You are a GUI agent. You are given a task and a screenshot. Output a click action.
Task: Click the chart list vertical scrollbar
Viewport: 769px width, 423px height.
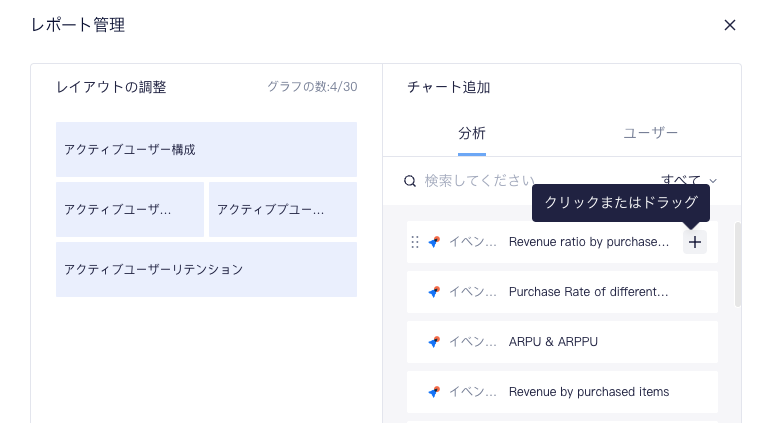pos(738,265)
